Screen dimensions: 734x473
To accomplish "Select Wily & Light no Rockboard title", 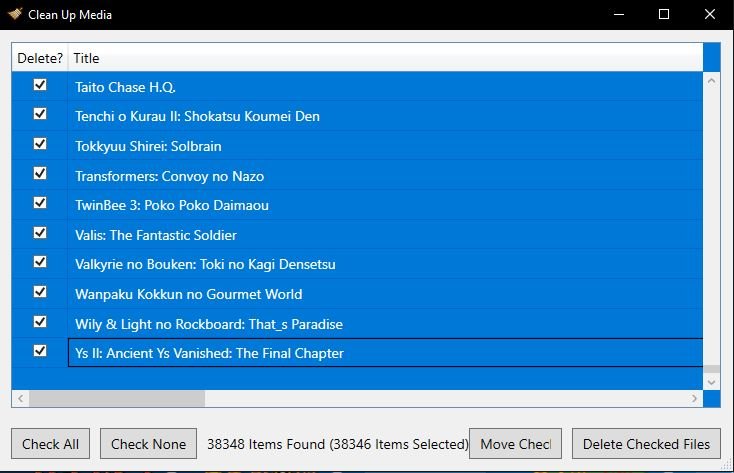I will tap(209, 324).
